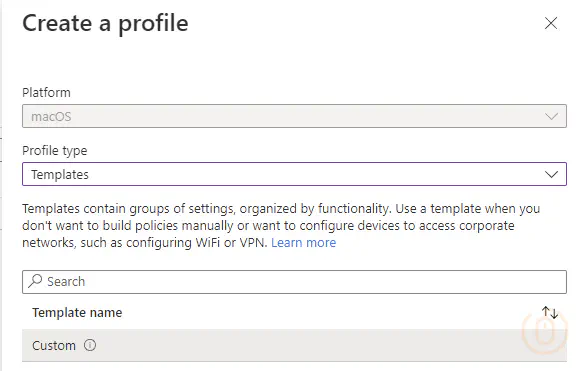The height and width of the screenshot is (371, 585).
Task: Expand the chevron on Profile type field
Action: (551, 174)
